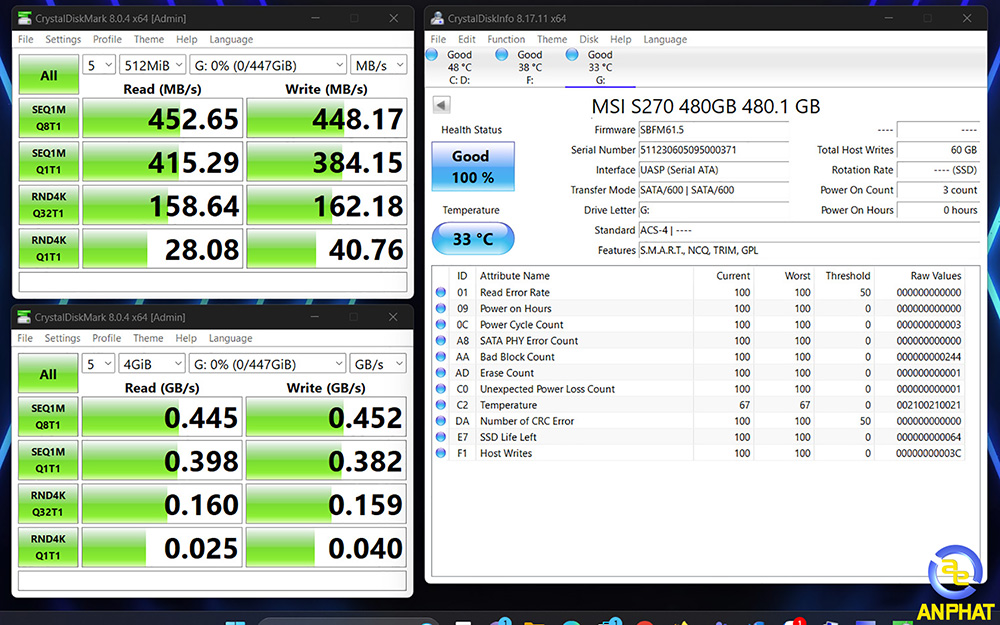Click the Good 100 % health status button

(473, 166)
